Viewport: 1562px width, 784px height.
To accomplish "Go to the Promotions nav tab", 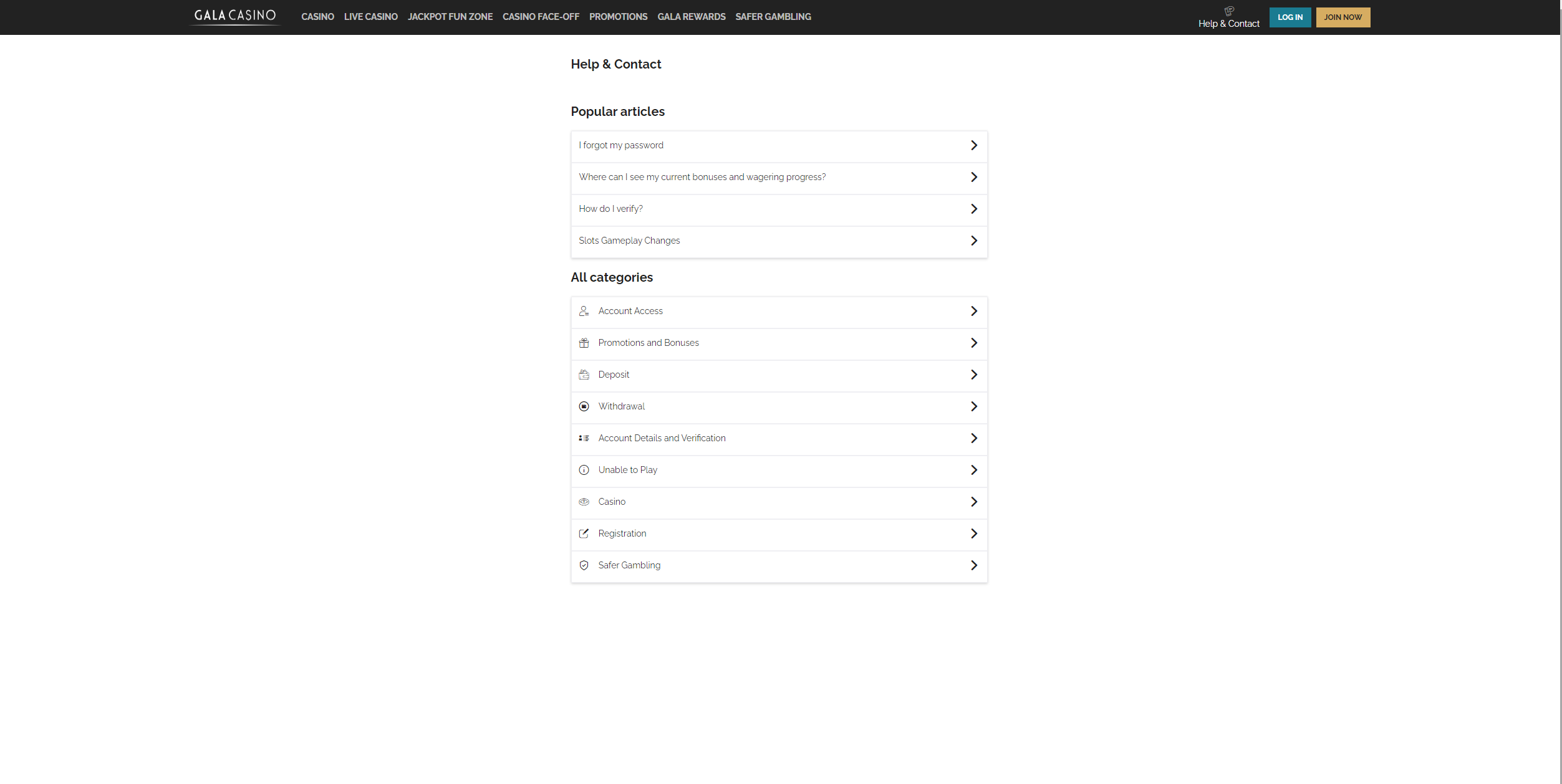I will 618,17.
